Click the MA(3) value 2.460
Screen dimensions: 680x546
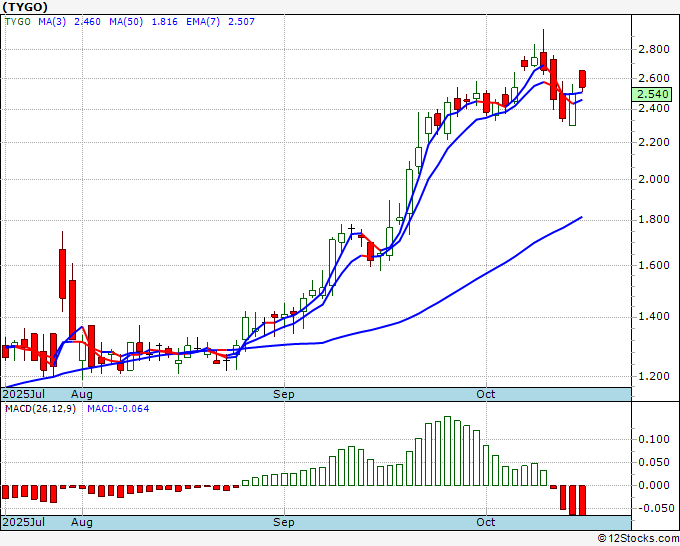pyautogui.click(x=87, y=22)
